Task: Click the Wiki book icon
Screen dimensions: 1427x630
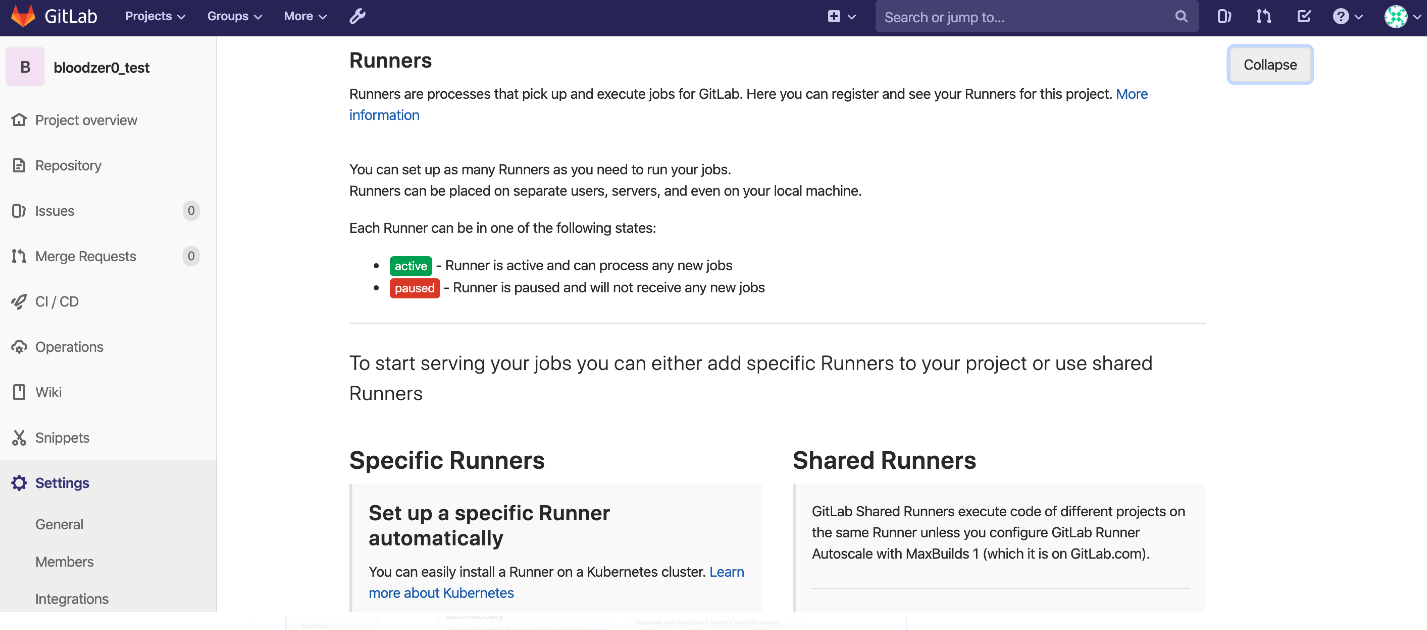Action: click(19, 392)
